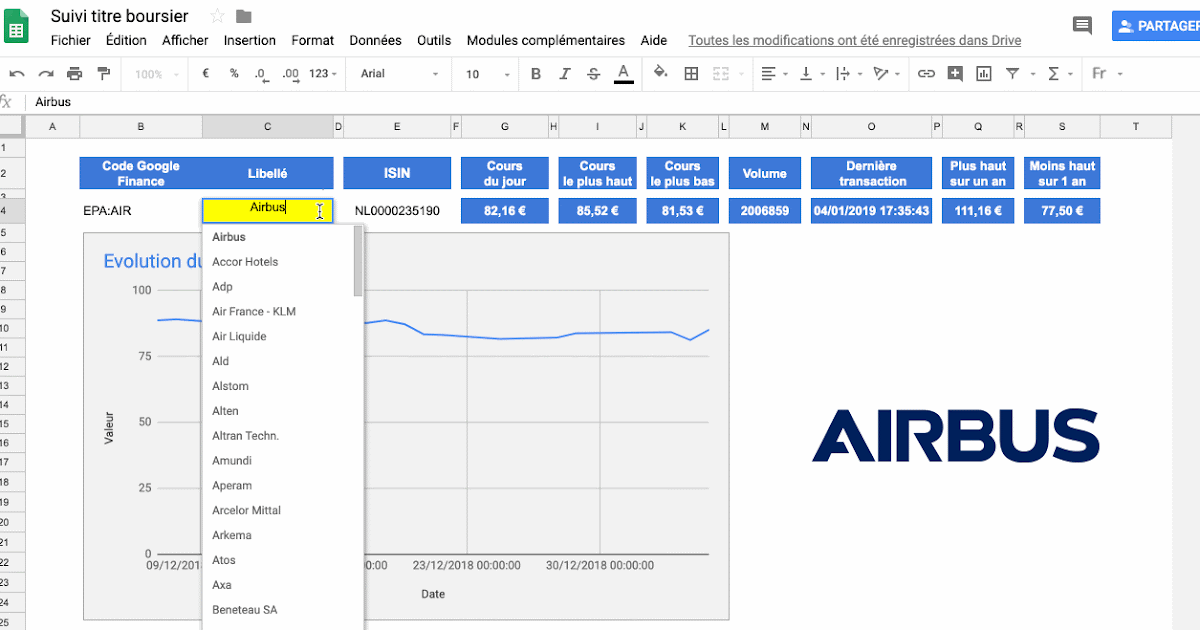
Task: Open the Modules complémentaires menu
Action: pos(546,41)
